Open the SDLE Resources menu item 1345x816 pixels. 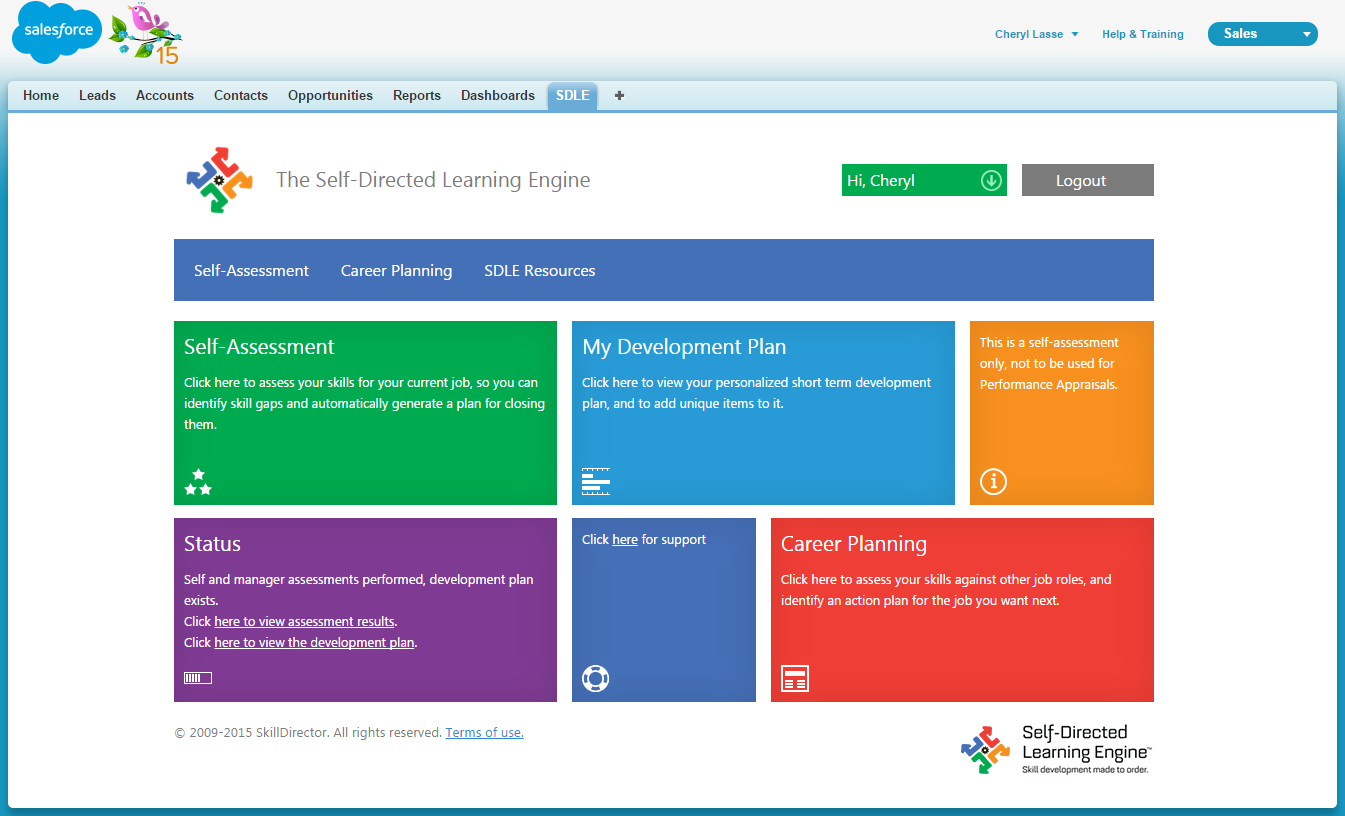(x=540, y=271)
